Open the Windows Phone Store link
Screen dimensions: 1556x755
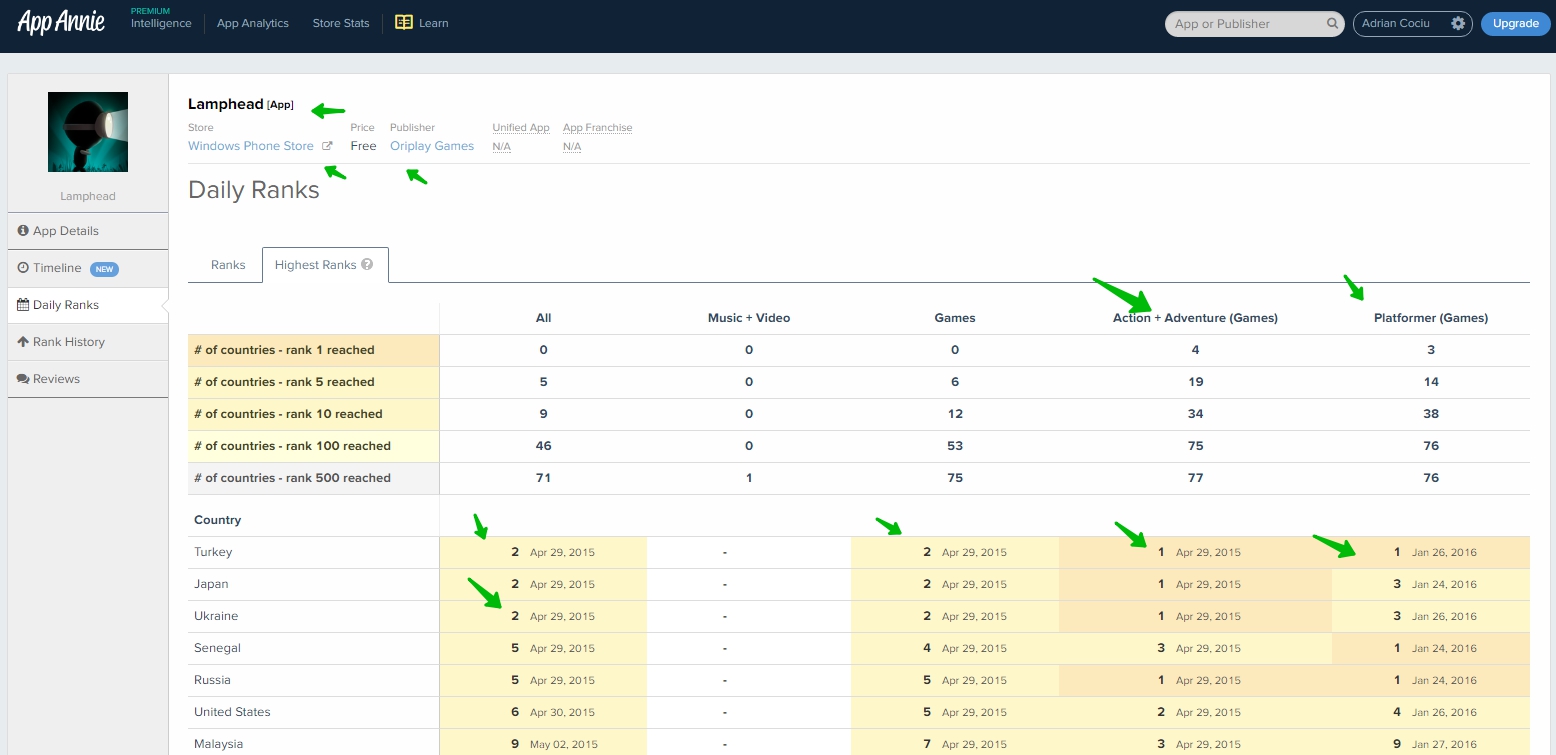[x=251, y=146]
